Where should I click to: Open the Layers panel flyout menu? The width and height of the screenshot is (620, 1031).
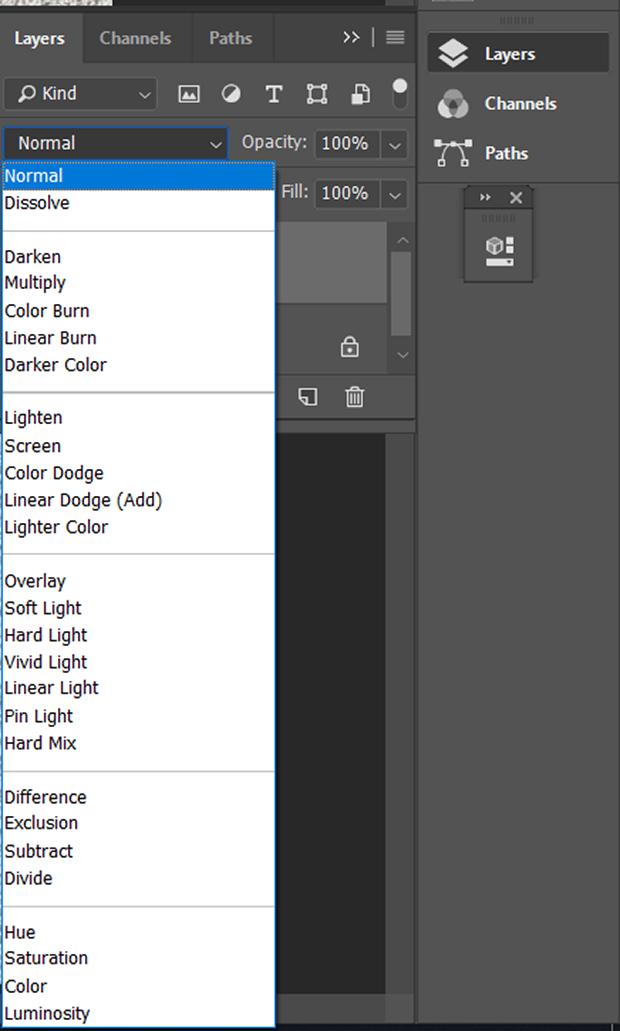(x=395, y=37)
